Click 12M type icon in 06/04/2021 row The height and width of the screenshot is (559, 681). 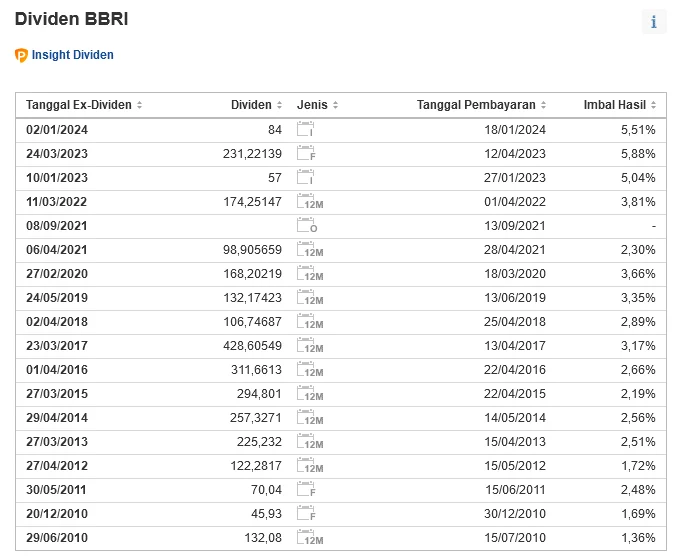310,249
